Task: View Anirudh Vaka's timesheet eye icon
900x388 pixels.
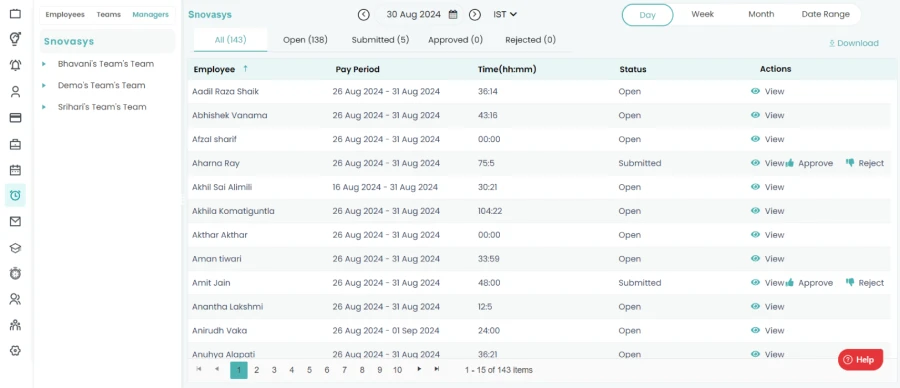Action: [755, 331]
